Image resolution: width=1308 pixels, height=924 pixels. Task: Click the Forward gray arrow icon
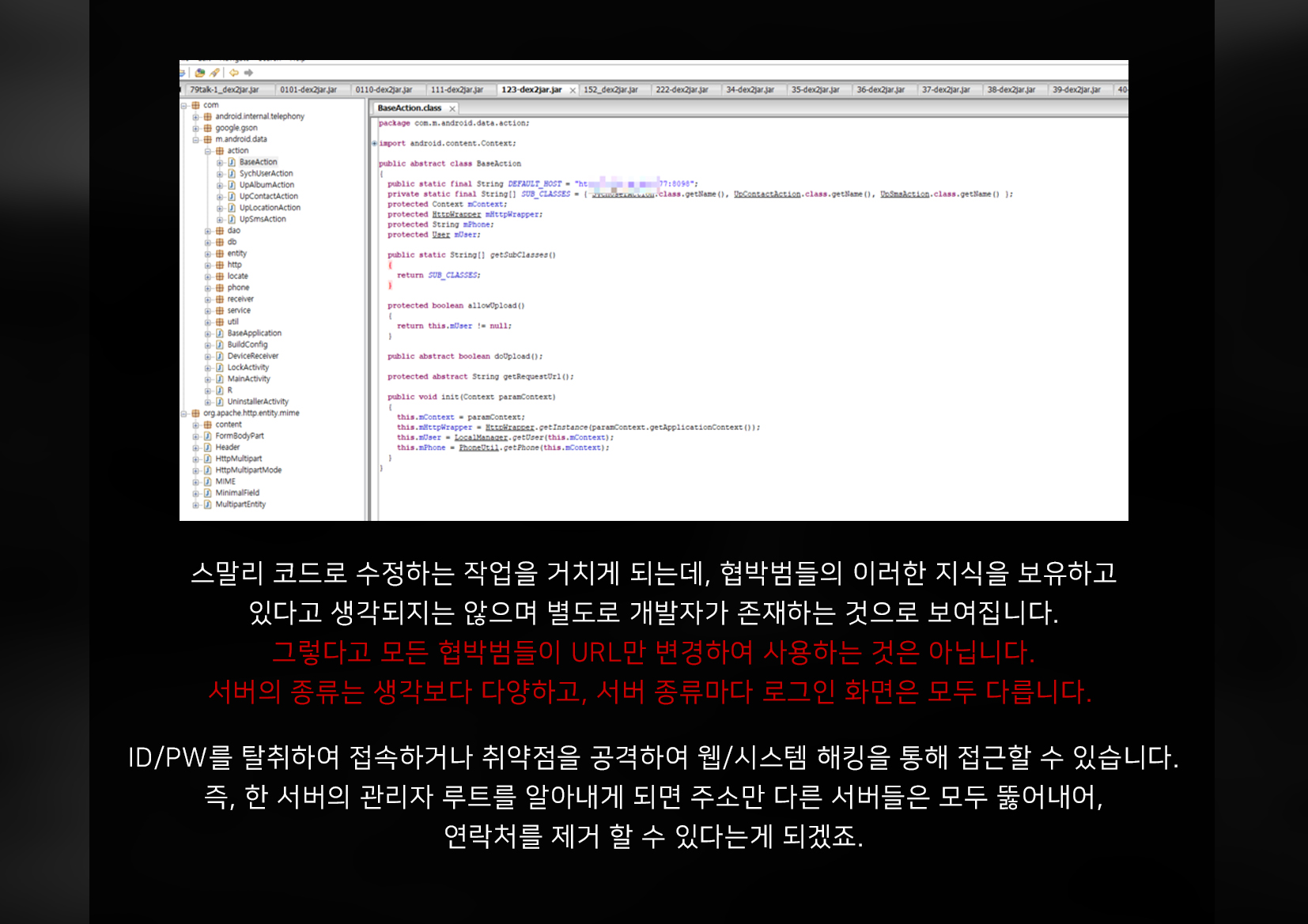pyautogui.click(x=248, y=73)
